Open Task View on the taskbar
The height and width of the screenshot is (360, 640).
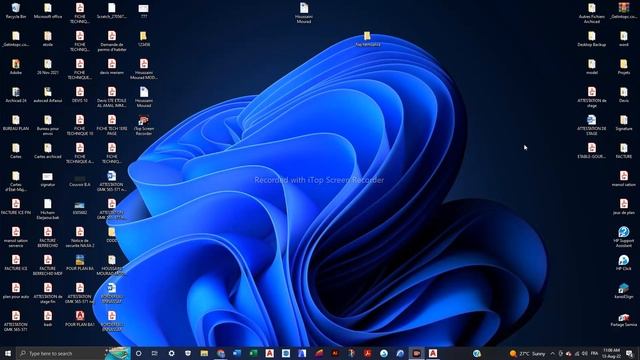point(155,353)
